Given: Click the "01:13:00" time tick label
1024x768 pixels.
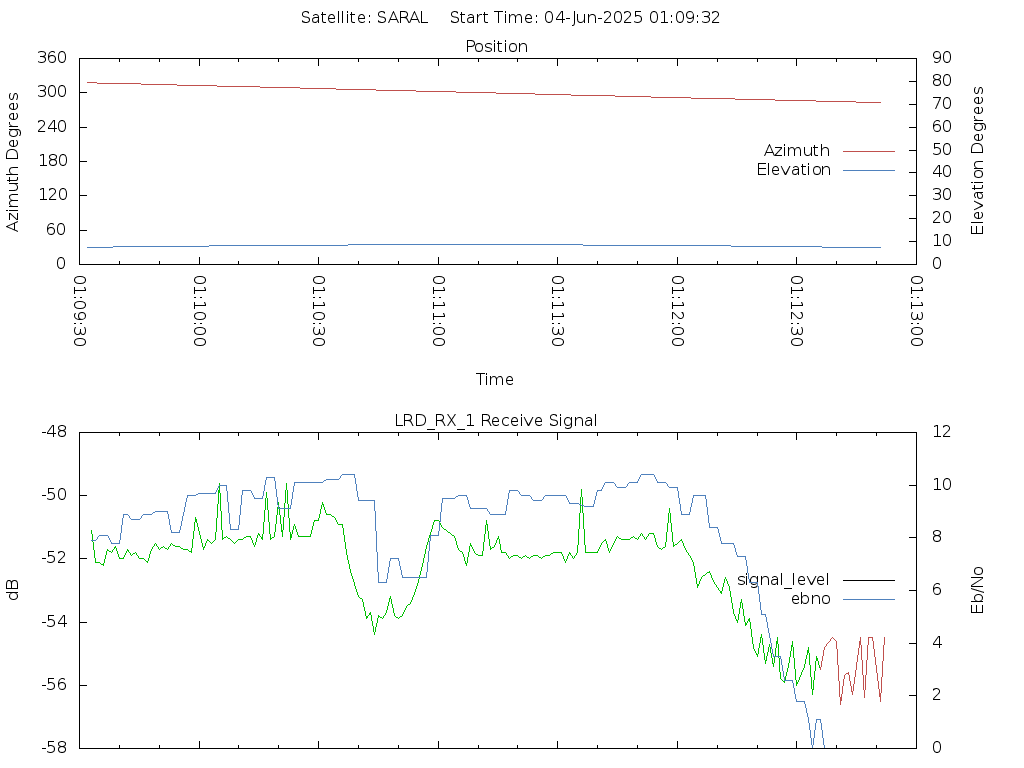Looking at the screenshot, I should coord(916,311).
